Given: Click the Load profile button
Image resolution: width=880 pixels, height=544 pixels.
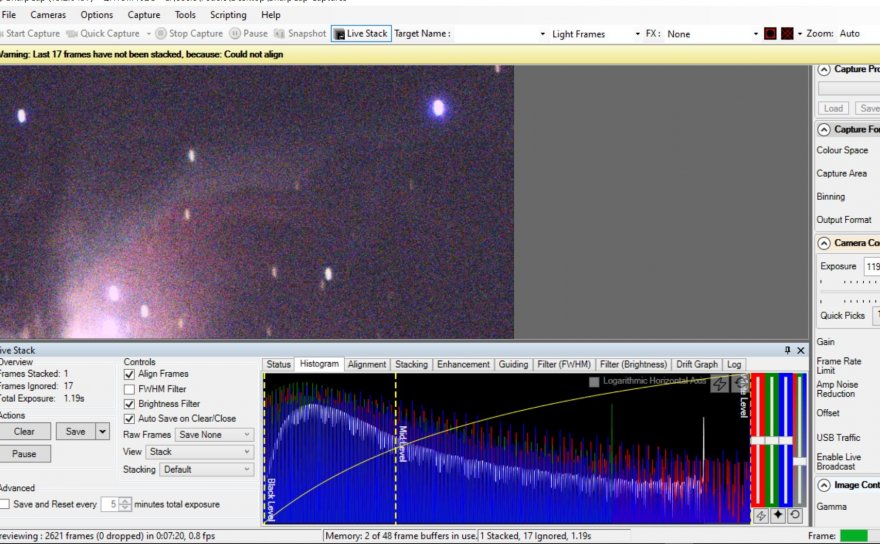Looking at the screenshot, I should 833,108.
